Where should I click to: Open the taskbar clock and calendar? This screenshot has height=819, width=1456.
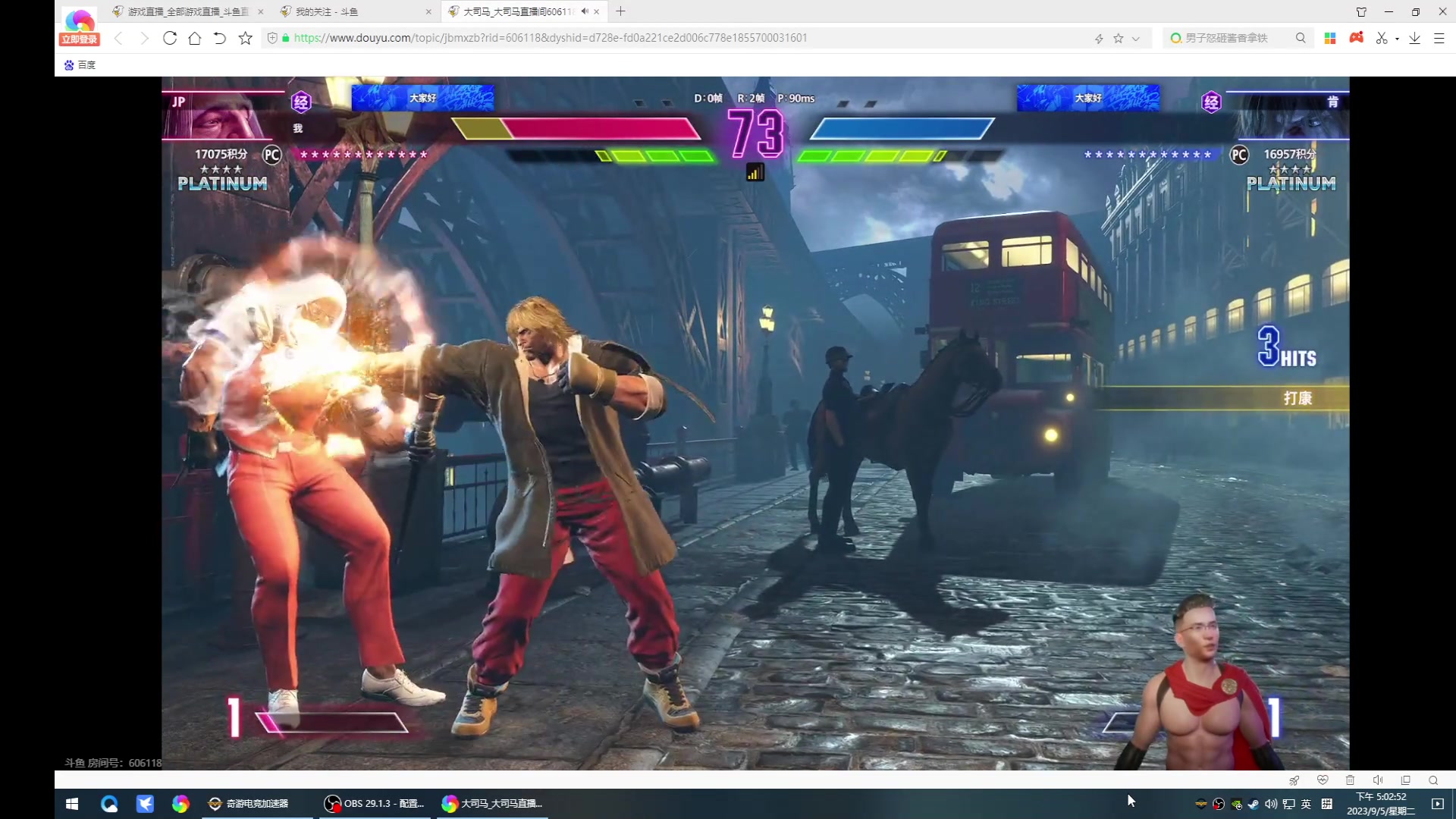(1380, 804)
